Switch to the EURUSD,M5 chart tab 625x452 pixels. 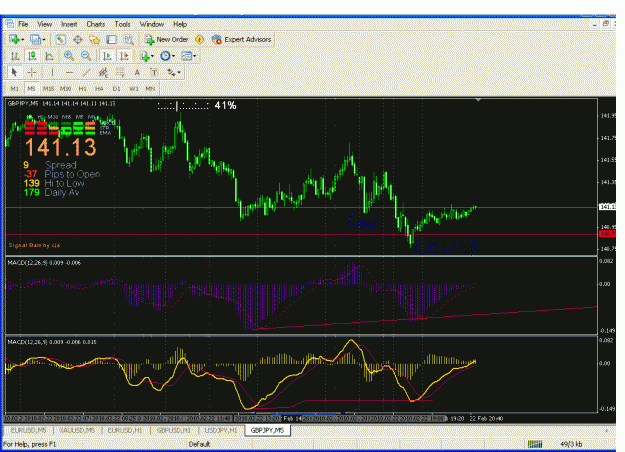pyautogui.click(x=28, y=430)
